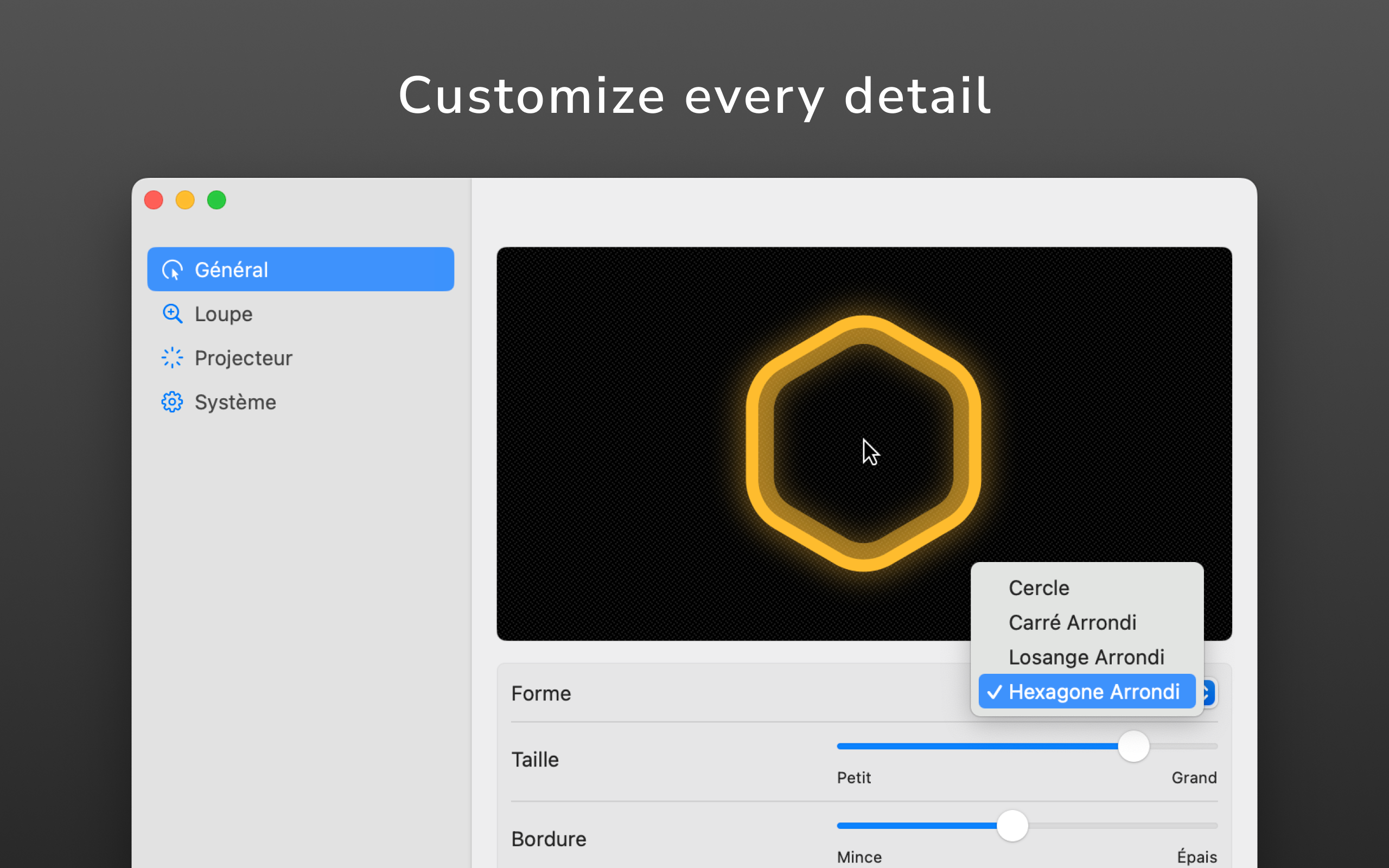Viewport: 1389px width, 868px height.
Task: Click the Général cursor icon in sidebar
Action: [172, 270]
